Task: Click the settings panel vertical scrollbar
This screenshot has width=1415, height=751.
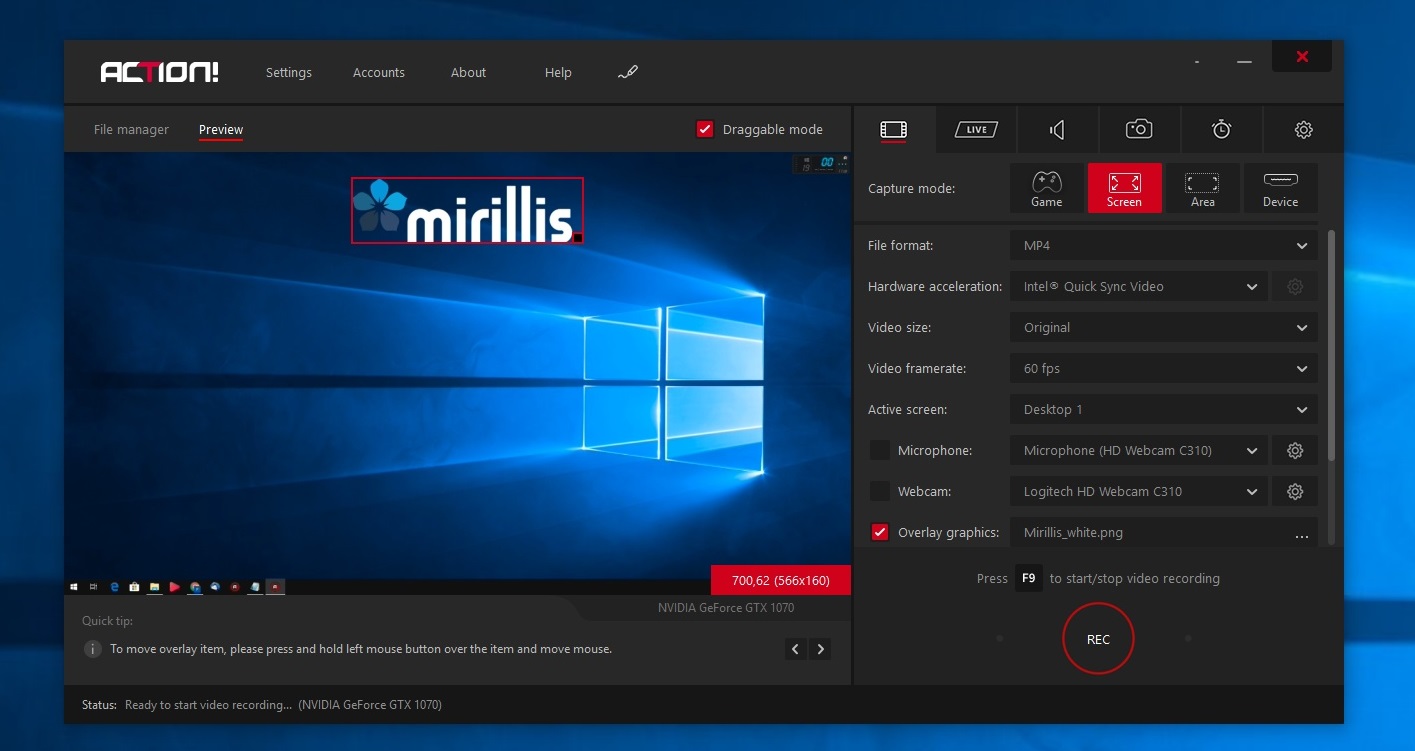Action: pos(1331,345)
